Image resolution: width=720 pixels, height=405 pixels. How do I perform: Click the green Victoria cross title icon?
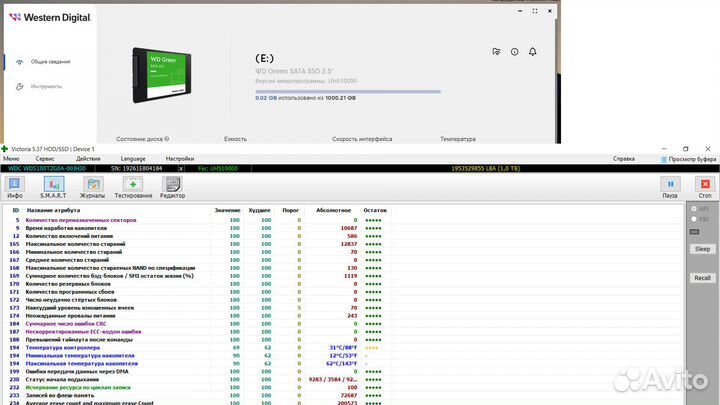(x=5, y=149)
